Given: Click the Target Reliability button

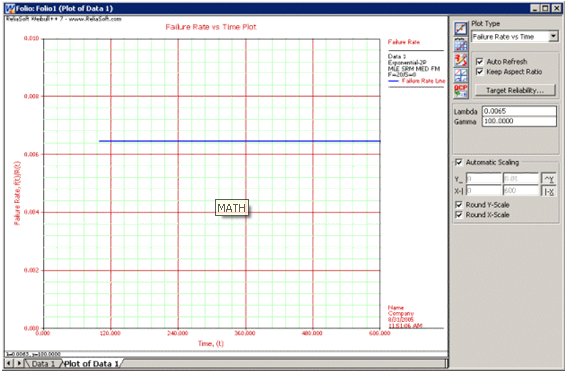Looking at the screenshot, I should (x=515, y=90).
